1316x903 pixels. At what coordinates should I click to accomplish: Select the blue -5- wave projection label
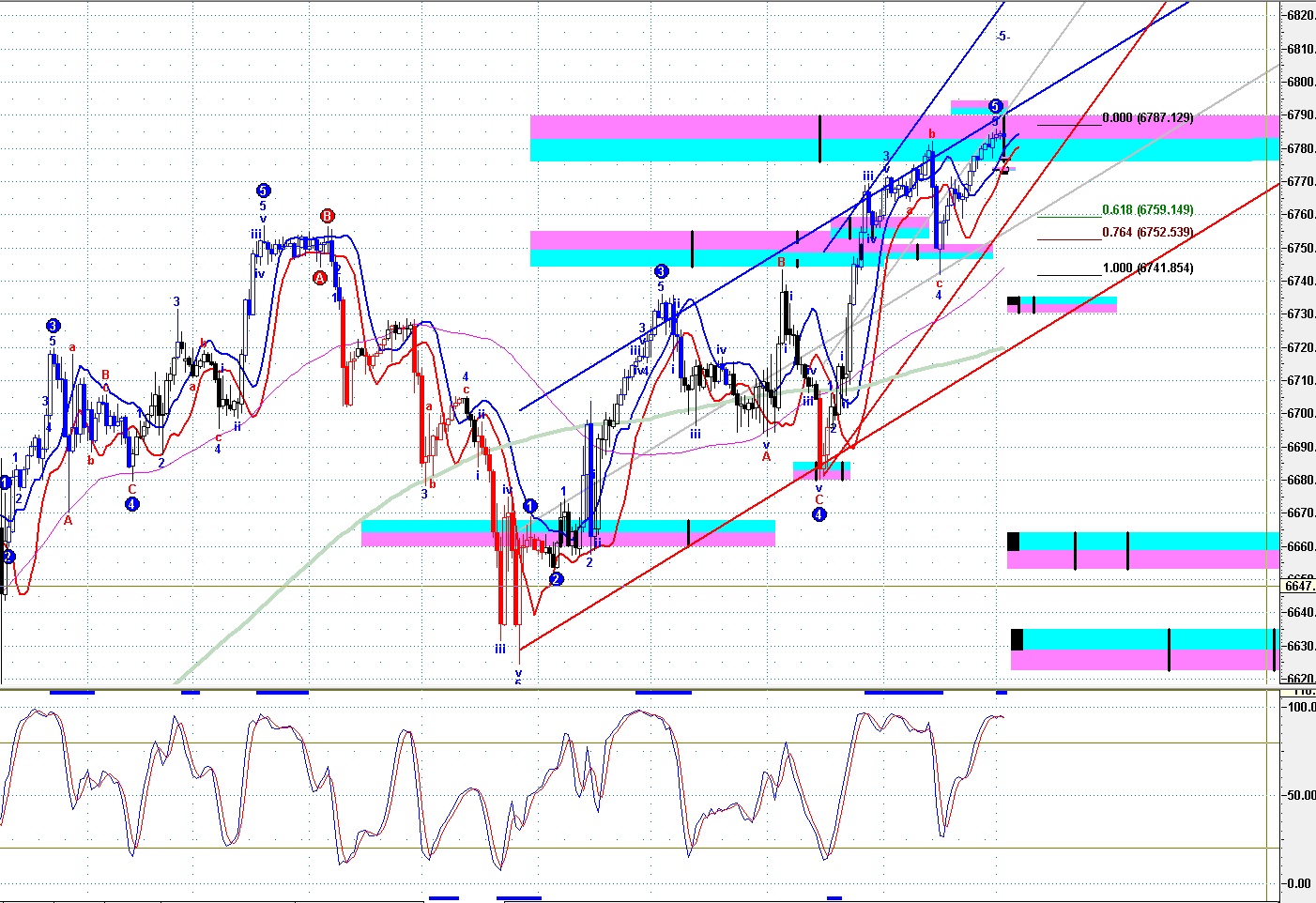pyautogui.click(x=1002, y=37)
